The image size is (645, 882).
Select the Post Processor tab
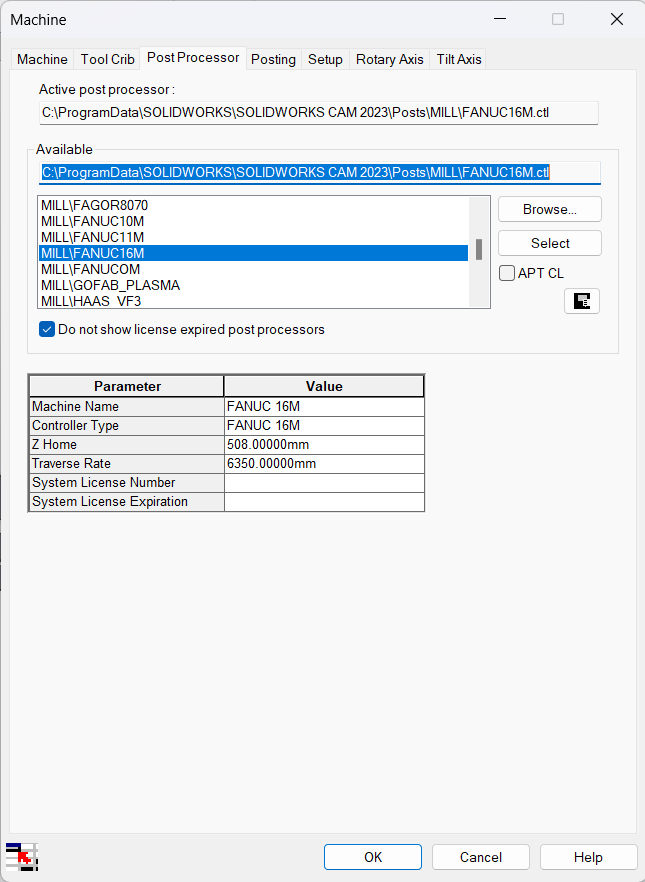point(193,57)
